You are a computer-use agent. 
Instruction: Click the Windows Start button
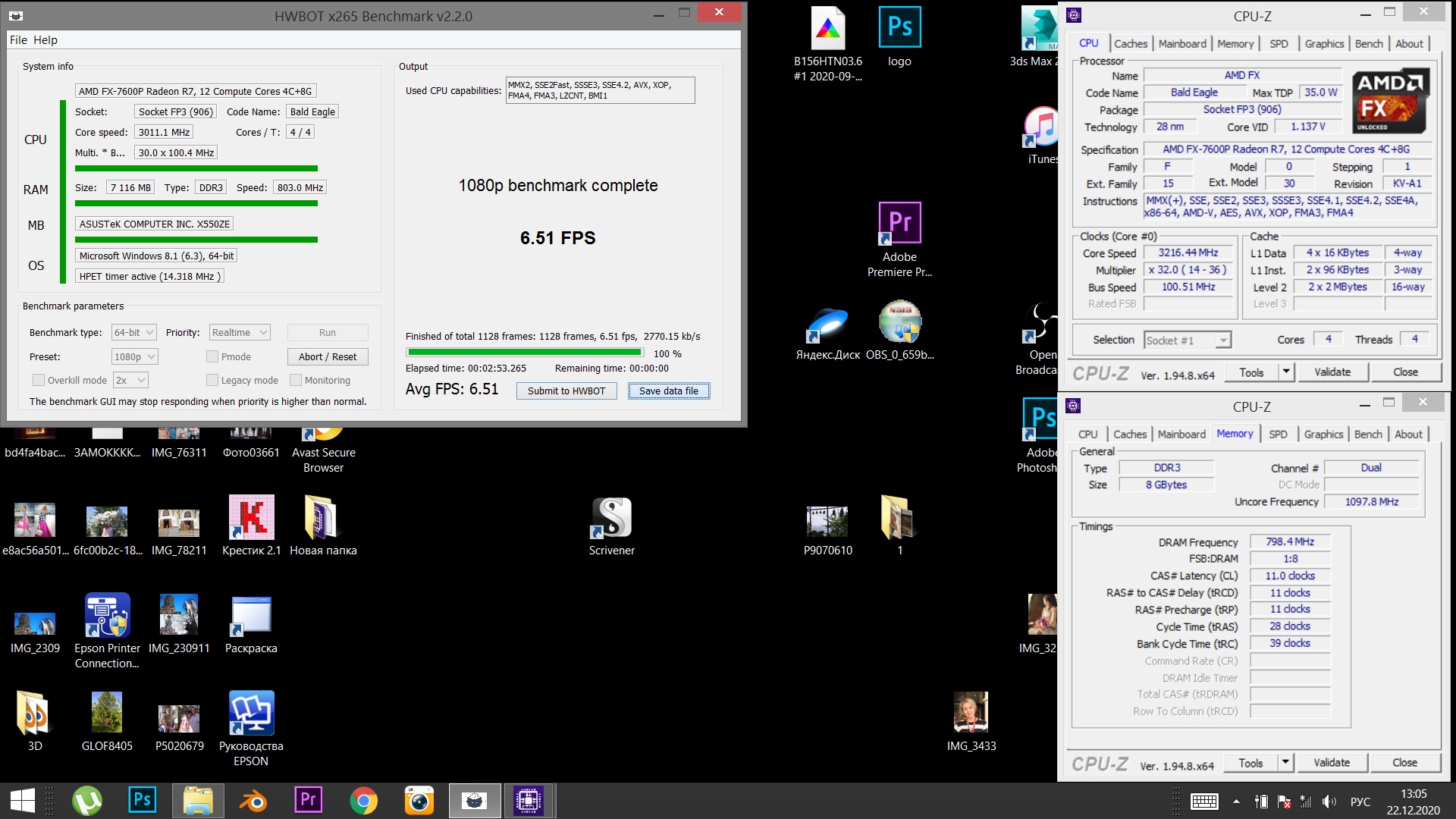coord(23,801)
